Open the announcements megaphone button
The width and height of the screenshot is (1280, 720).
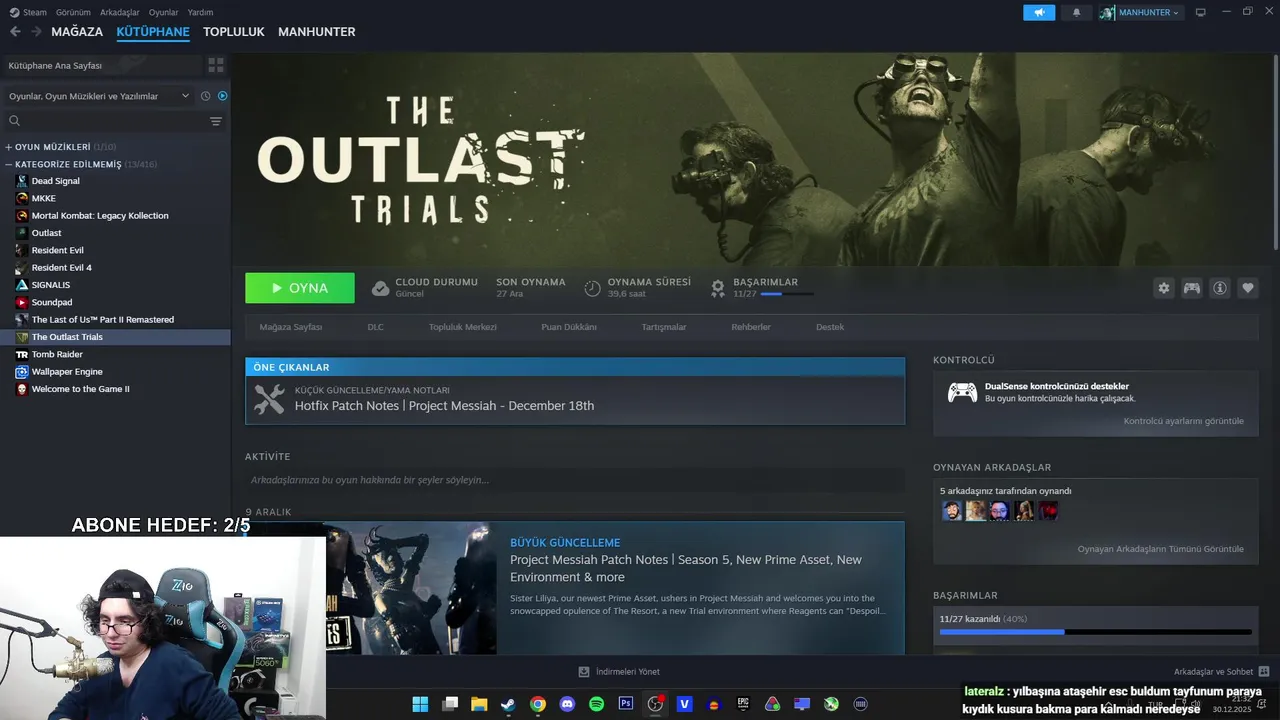[x=1039, y=12]
